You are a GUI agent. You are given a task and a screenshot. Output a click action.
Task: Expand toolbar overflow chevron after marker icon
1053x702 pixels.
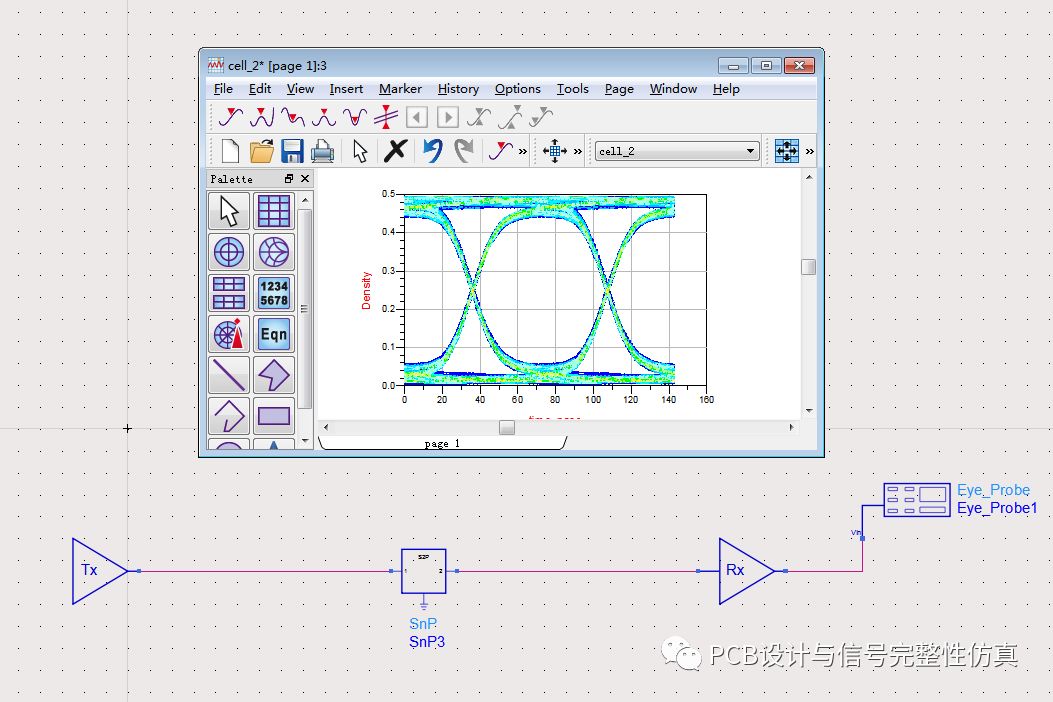(x=522, y=152)
